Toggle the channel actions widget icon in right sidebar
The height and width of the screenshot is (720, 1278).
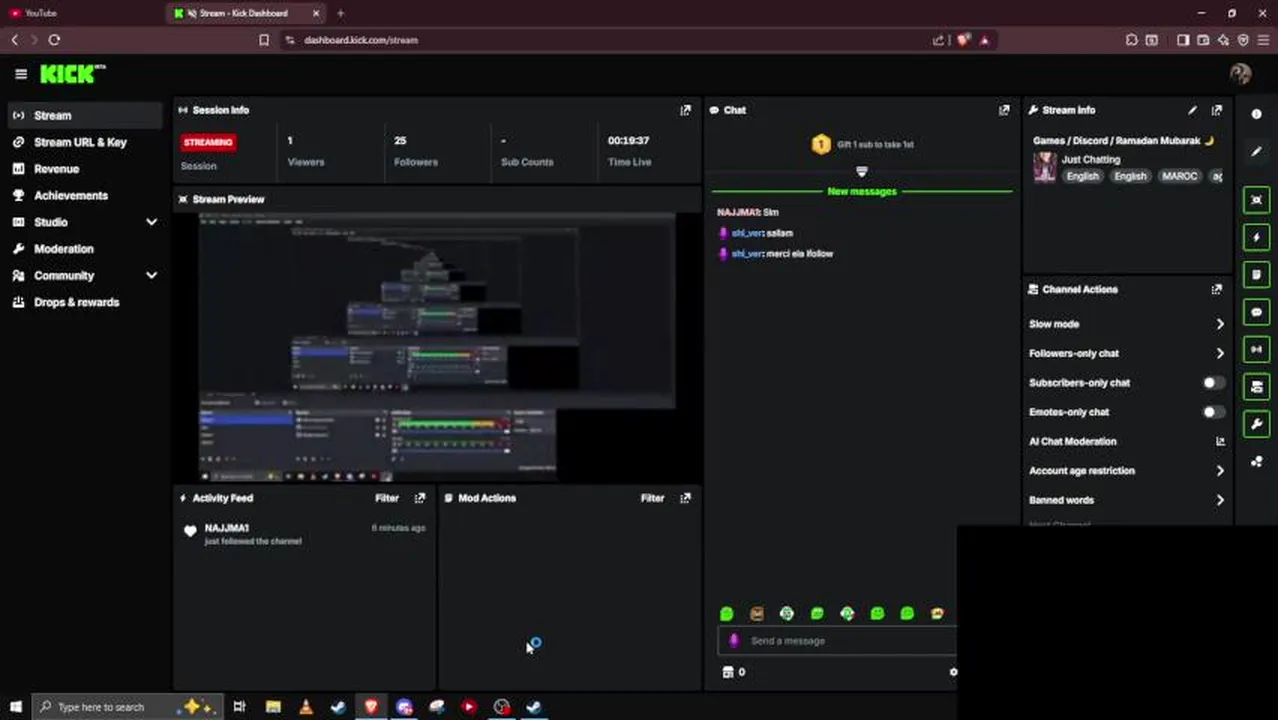(1257, 387)
